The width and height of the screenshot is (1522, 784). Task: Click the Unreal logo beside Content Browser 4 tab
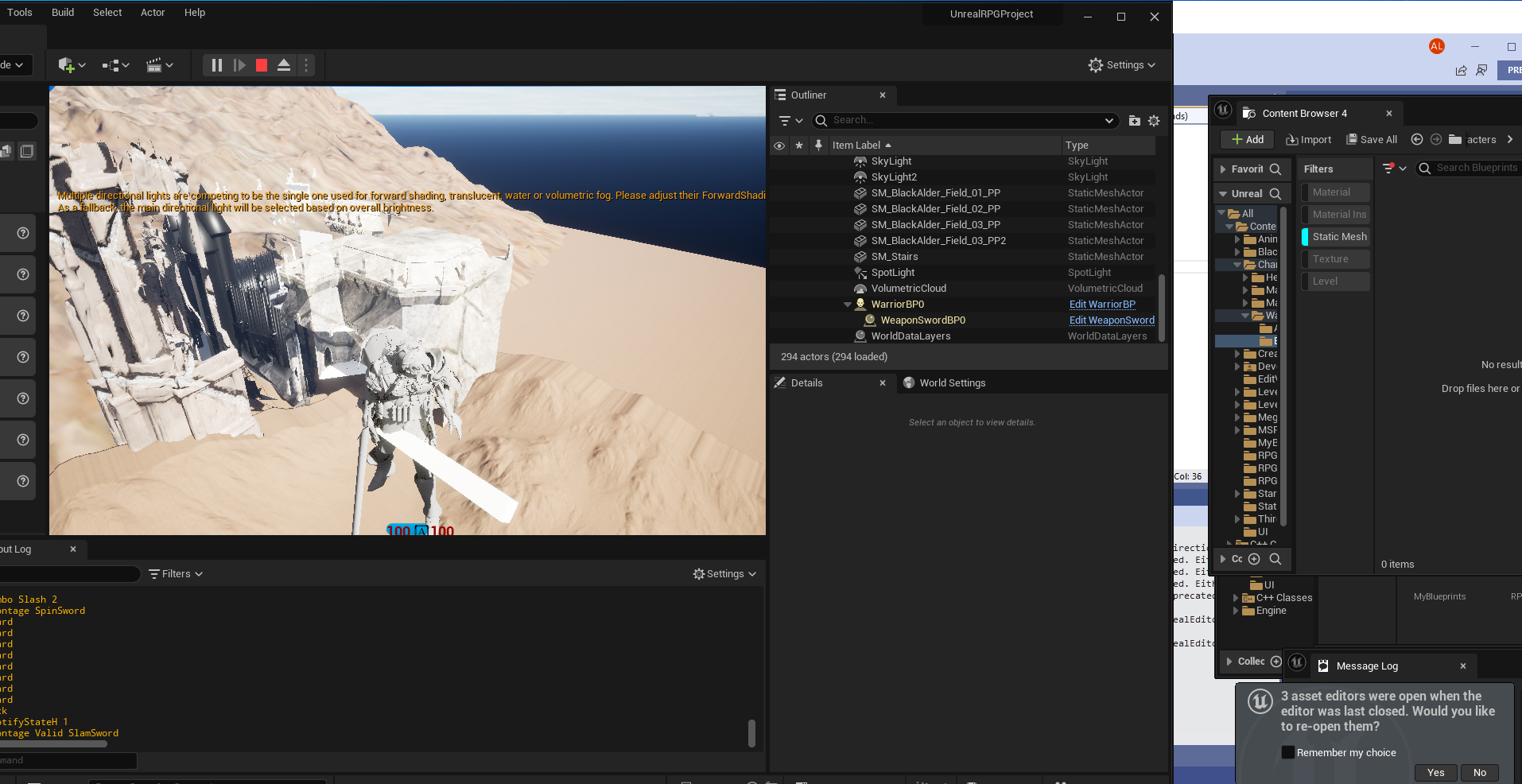coord(1223,110)
